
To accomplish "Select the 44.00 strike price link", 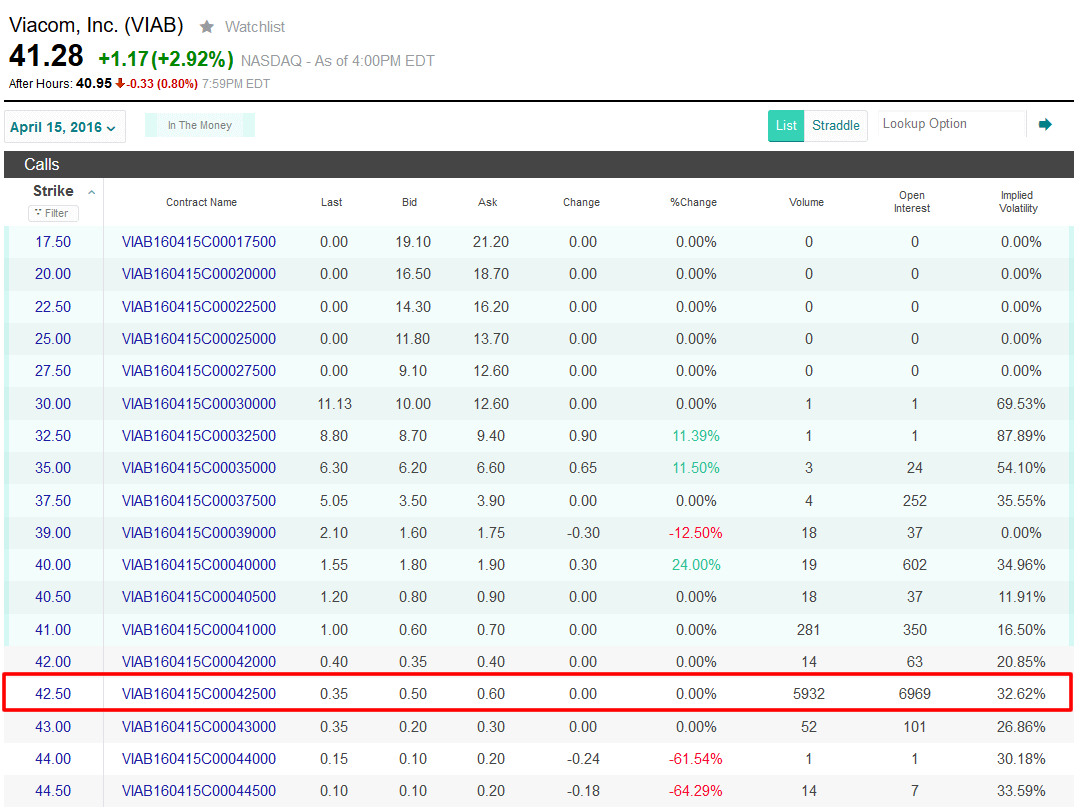I will pyautogui.click(x=53, y=759).
